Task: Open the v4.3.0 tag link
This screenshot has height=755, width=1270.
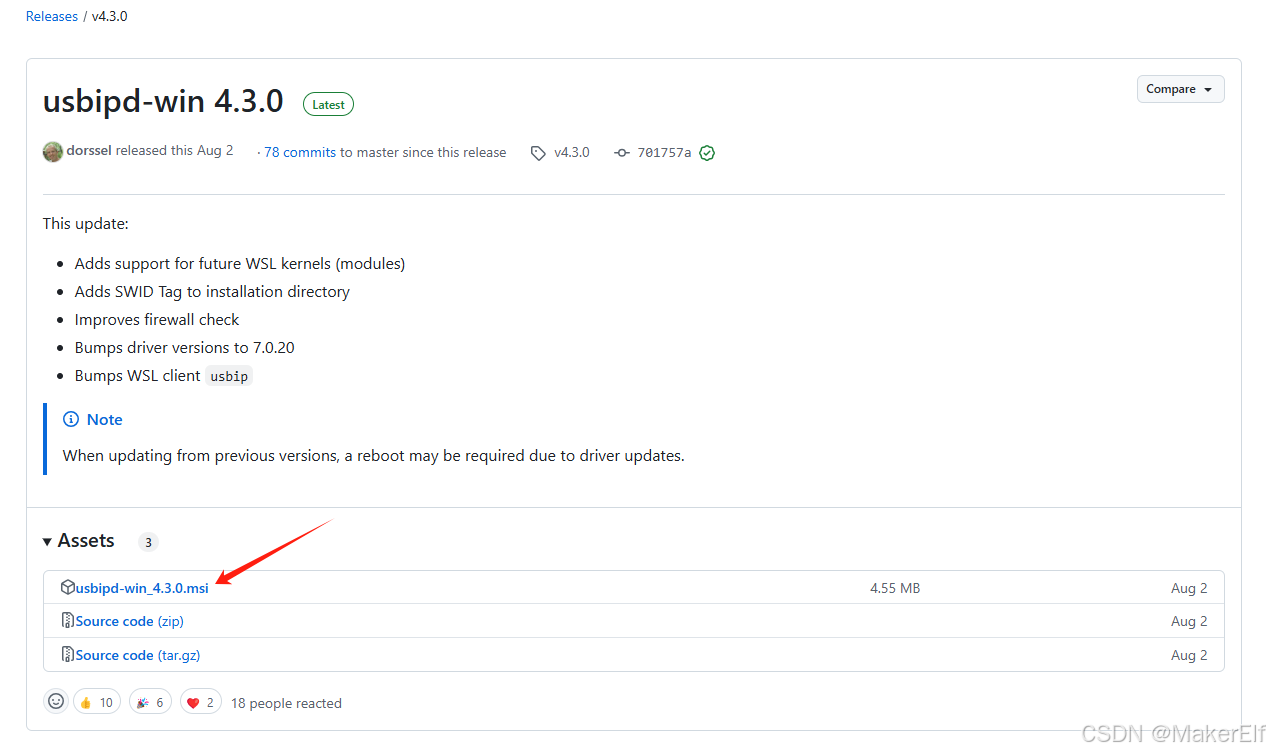Action: pos(572,153)
